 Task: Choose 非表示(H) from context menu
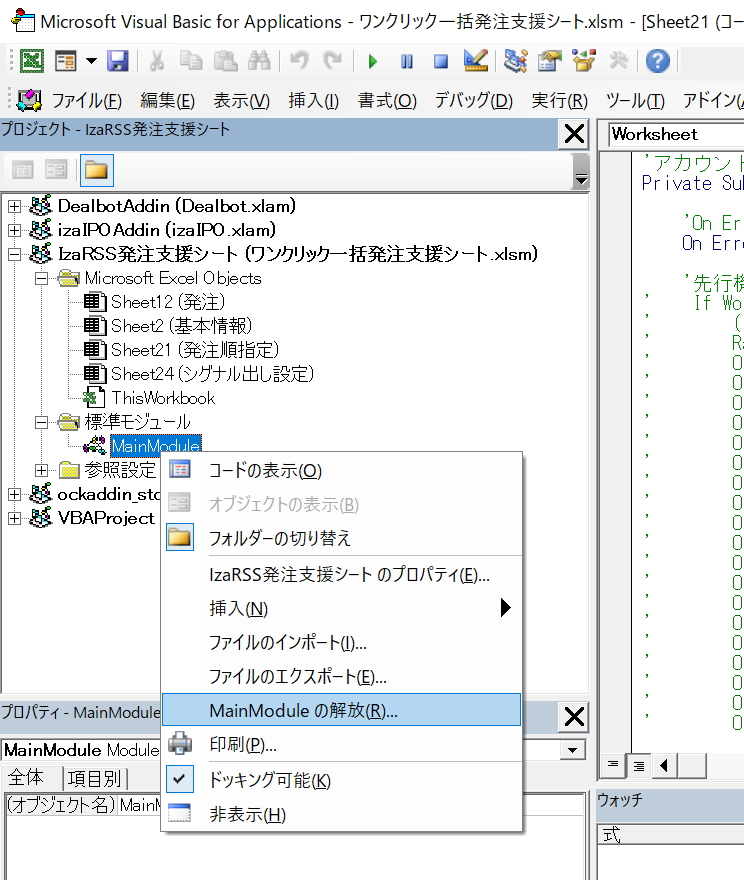click(342, 814)
